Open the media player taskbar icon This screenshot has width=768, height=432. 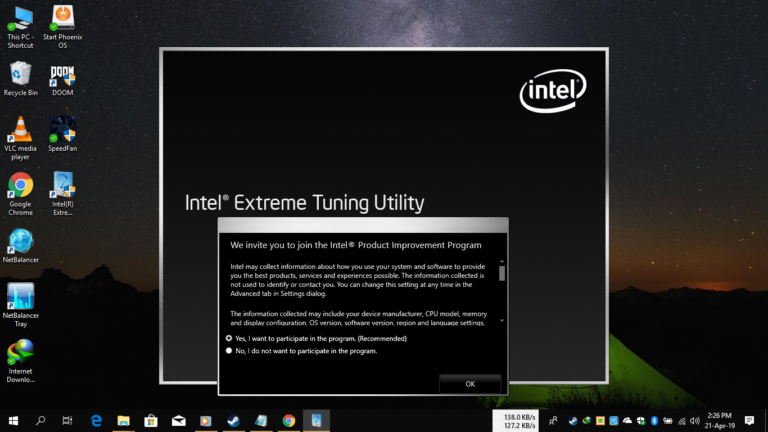[206, 421]
